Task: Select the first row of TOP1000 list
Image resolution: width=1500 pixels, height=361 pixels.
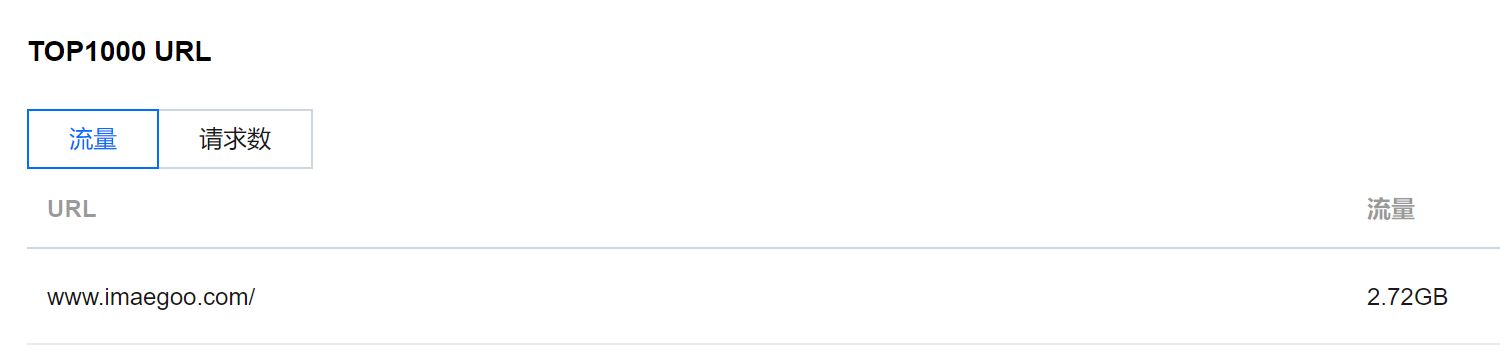Action: (763, 297)
